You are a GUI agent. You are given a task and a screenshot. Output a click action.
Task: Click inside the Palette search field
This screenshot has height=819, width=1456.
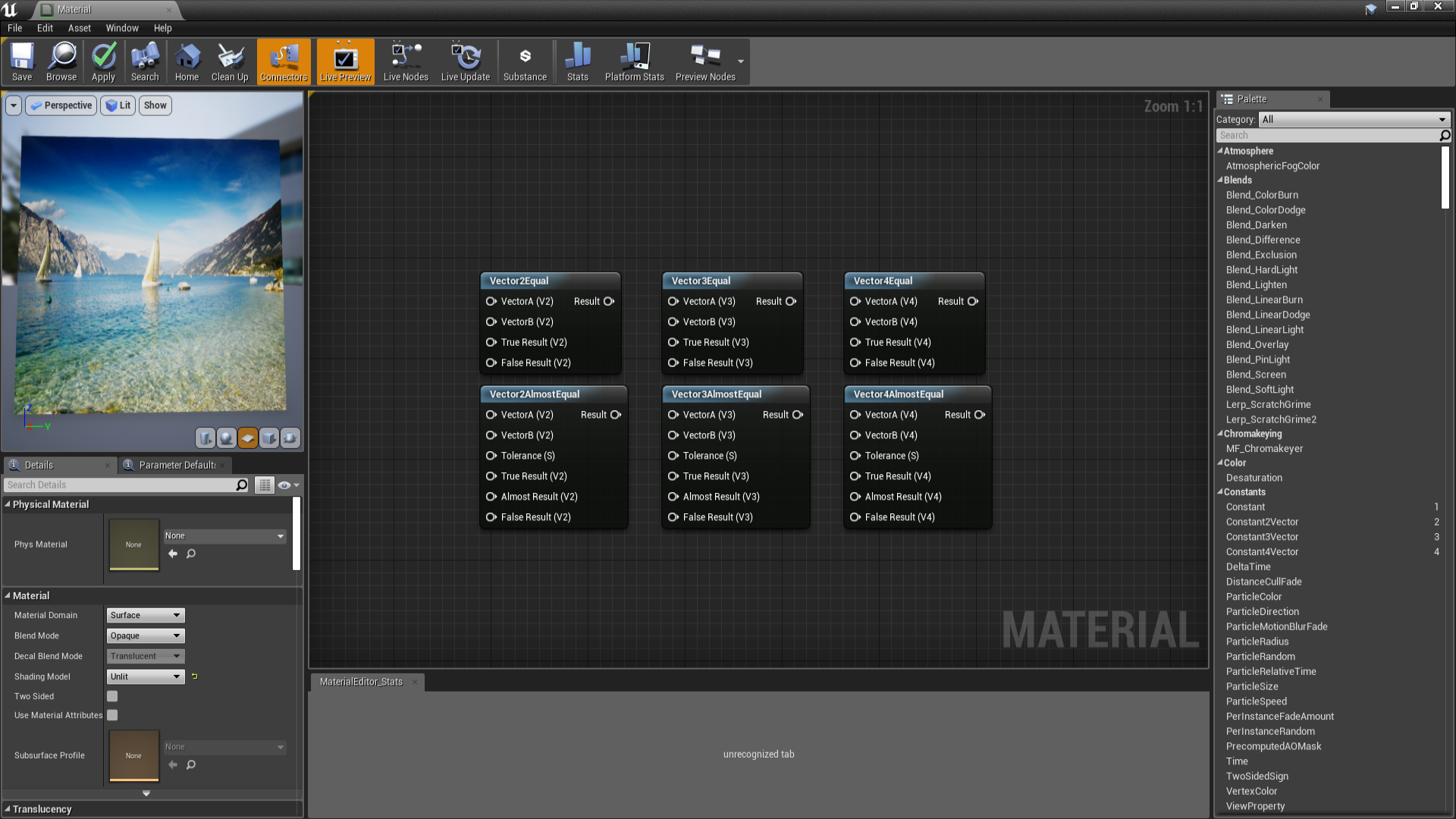(x=1327, y=135)
